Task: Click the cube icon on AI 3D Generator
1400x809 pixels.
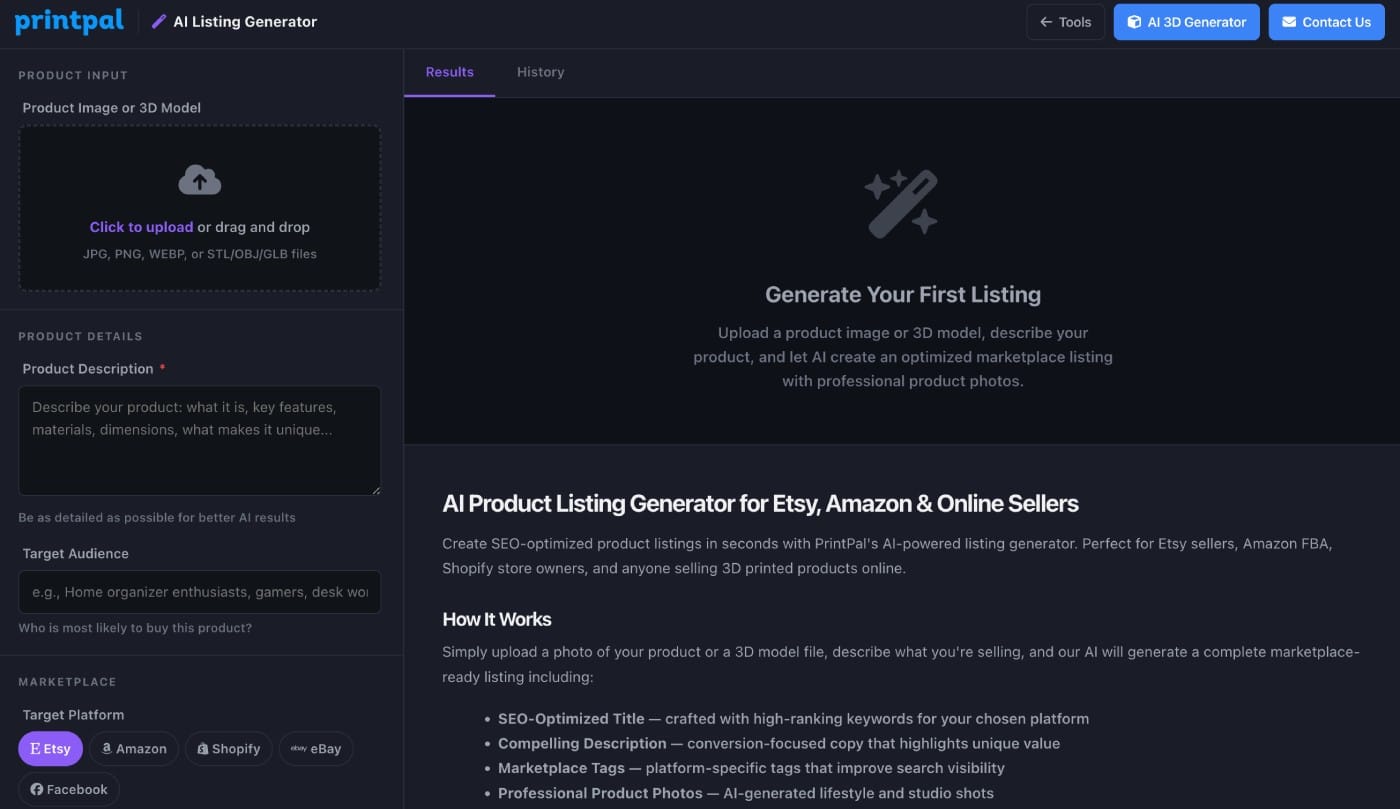Action: [1134, 22]
